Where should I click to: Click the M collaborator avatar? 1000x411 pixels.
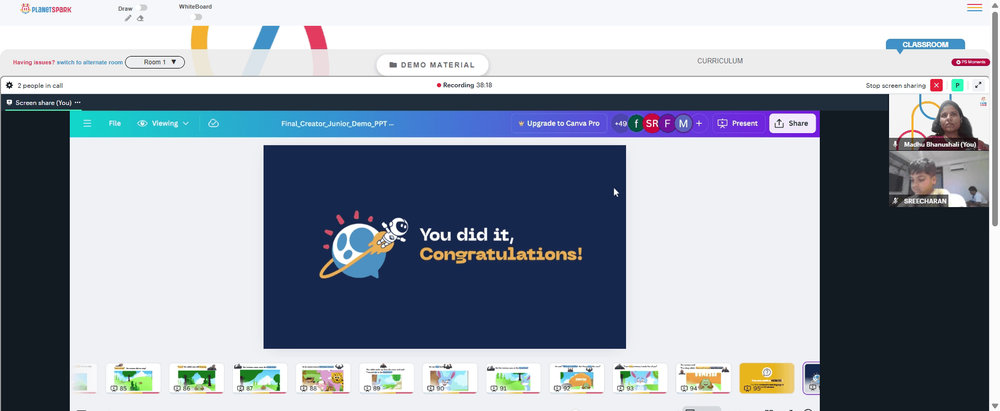[683, 123]
